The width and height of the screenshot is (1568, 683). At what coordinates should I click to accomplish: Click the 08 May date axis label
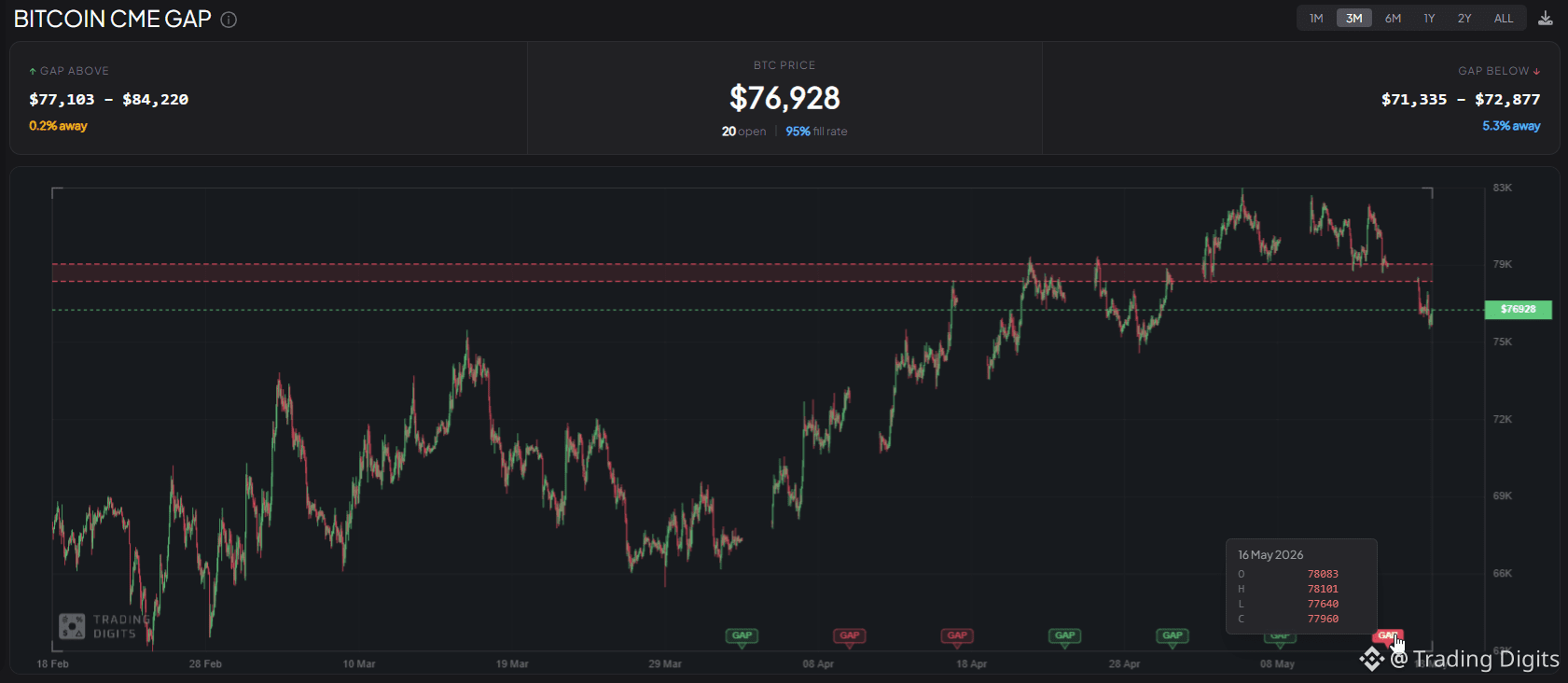tap(1277, 664)
